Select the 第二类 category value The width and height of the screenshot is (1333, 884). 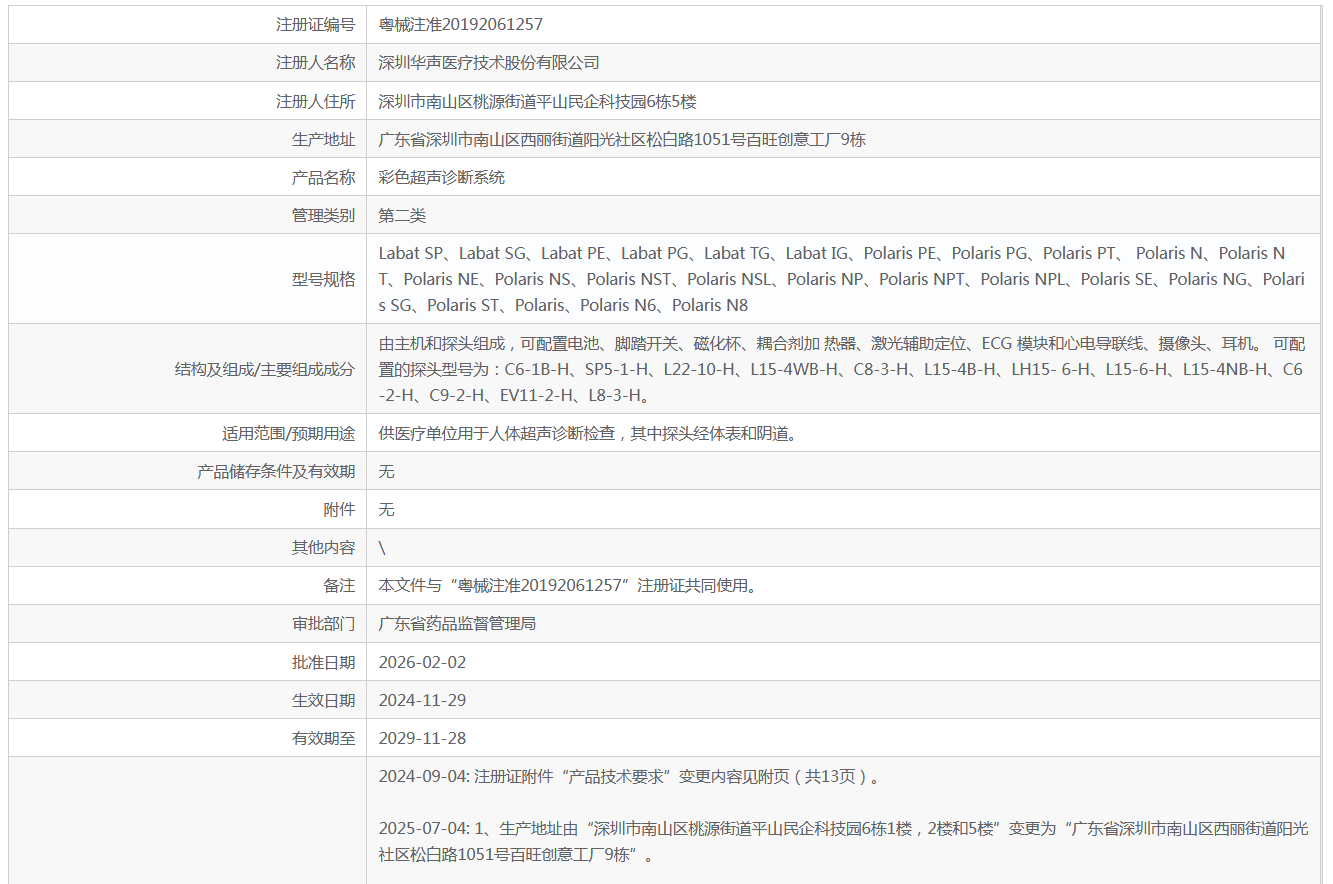402,215
